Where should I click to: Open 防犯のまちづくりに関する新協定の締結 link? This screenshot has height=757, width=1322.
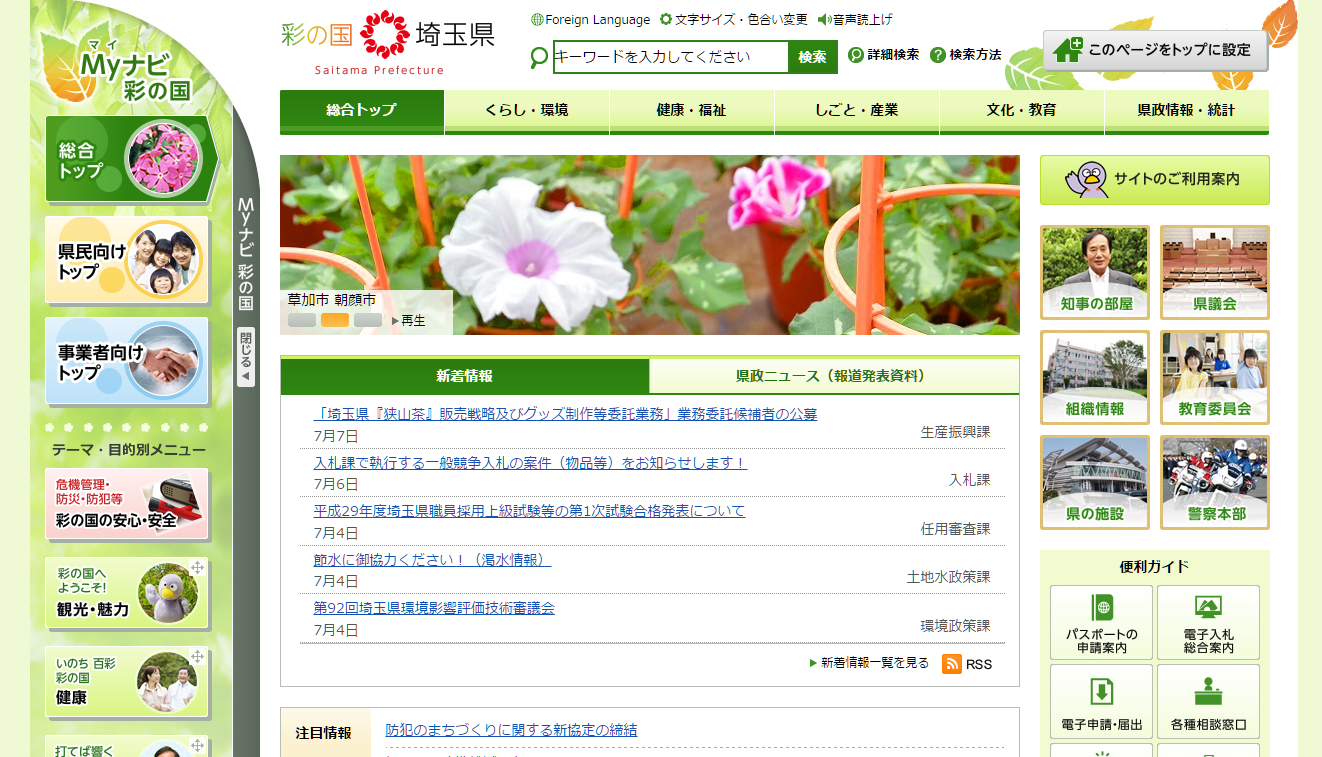tap(511, 730)
